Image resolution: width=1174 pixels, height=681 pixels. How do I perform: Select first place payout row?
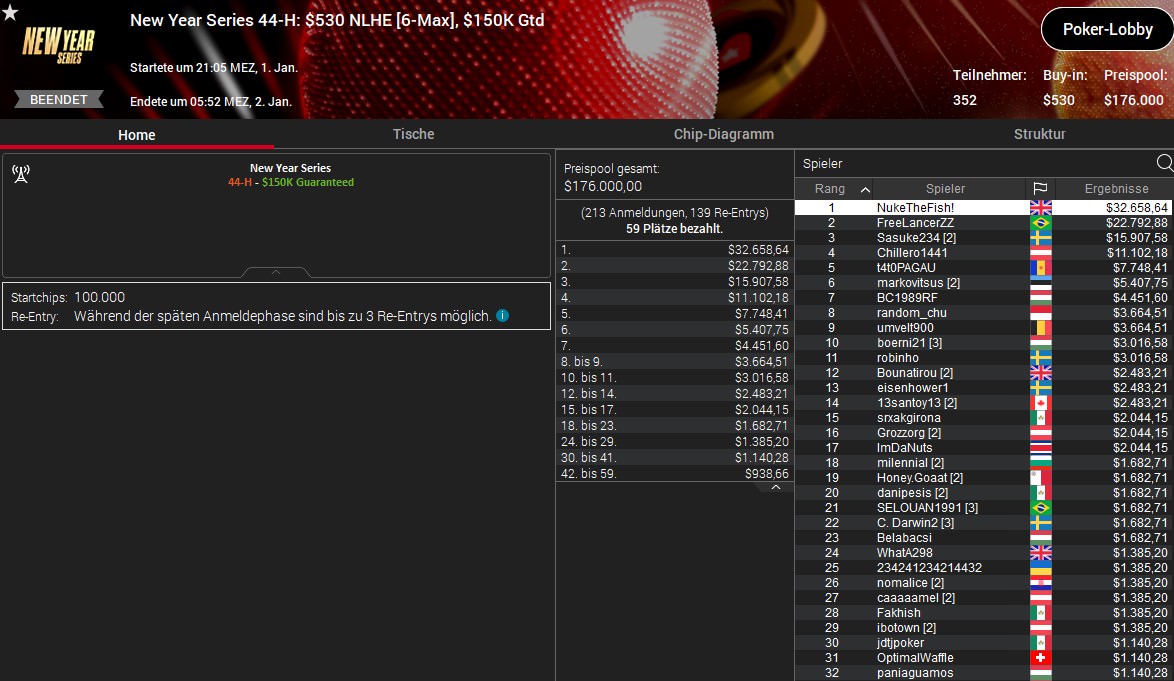[x=674, y=250]
